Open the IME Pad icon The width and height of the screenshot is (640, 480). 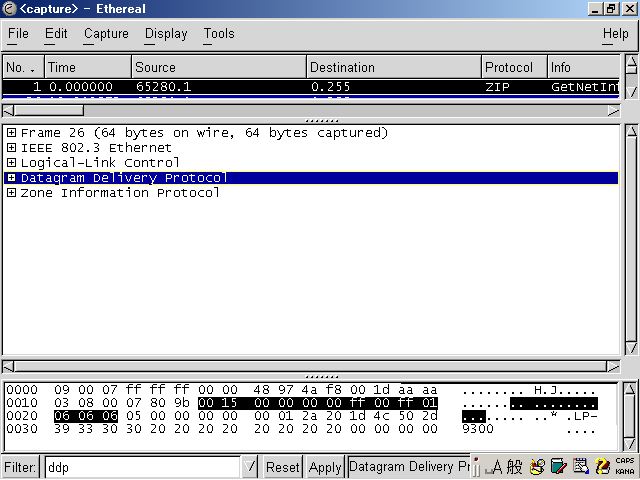[537, 467]
